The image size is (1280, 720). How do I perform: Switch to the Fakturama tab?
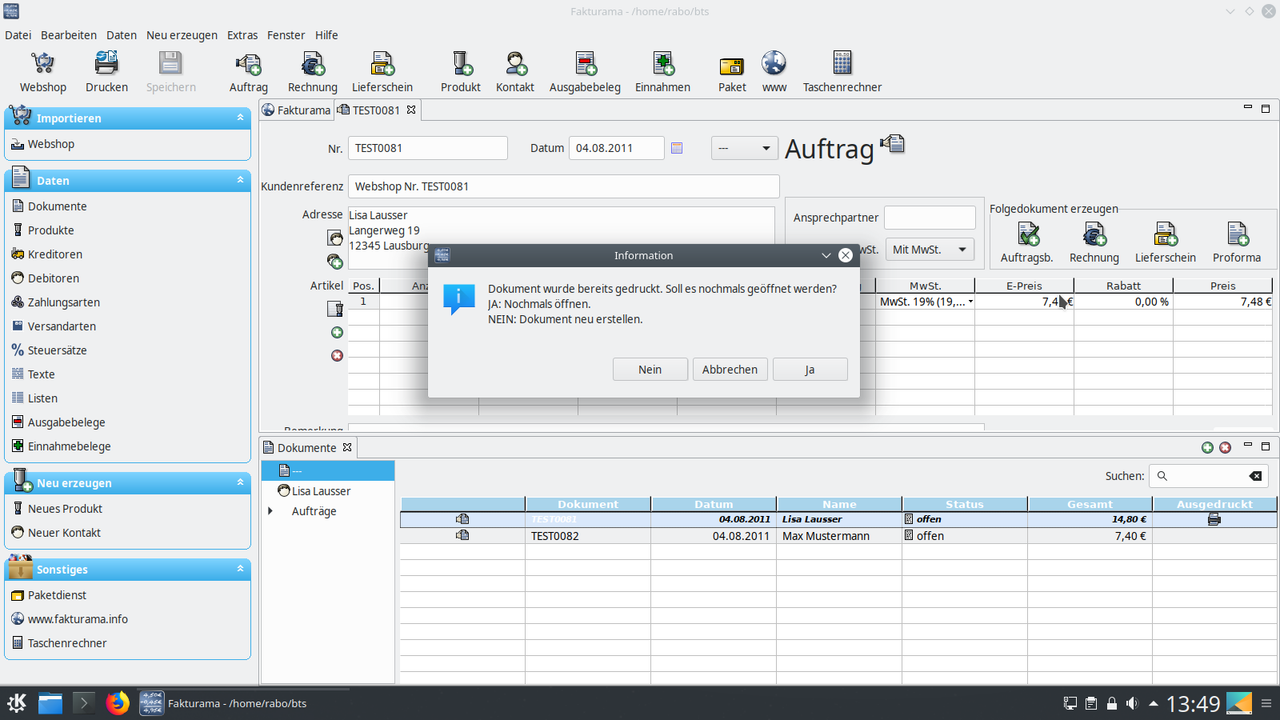pyautogui.click(x=296, y=110)
